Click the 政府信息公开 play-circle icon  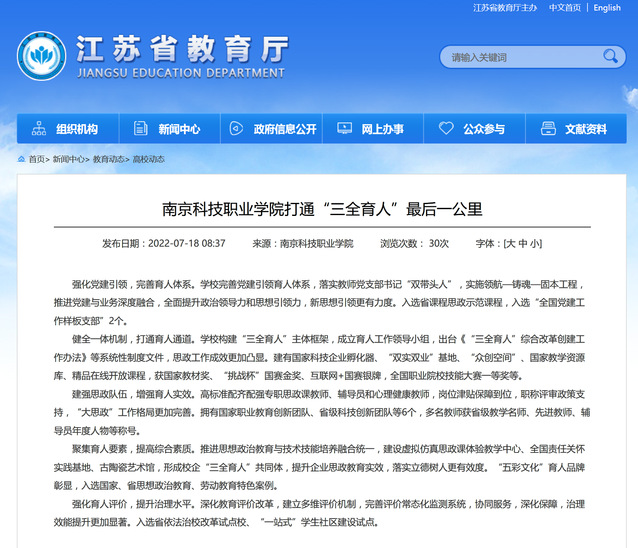(236, 128)
